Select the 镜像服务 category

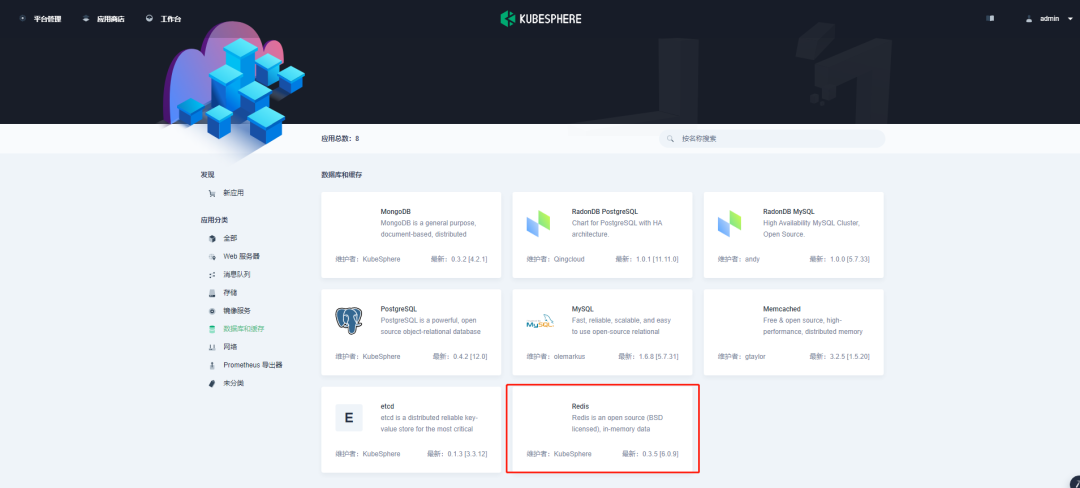point(237,310)
